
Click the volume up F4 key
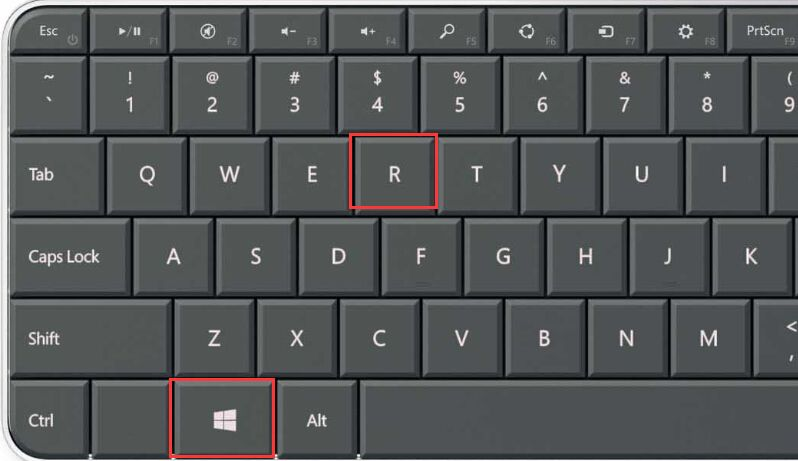click(367, 31)
